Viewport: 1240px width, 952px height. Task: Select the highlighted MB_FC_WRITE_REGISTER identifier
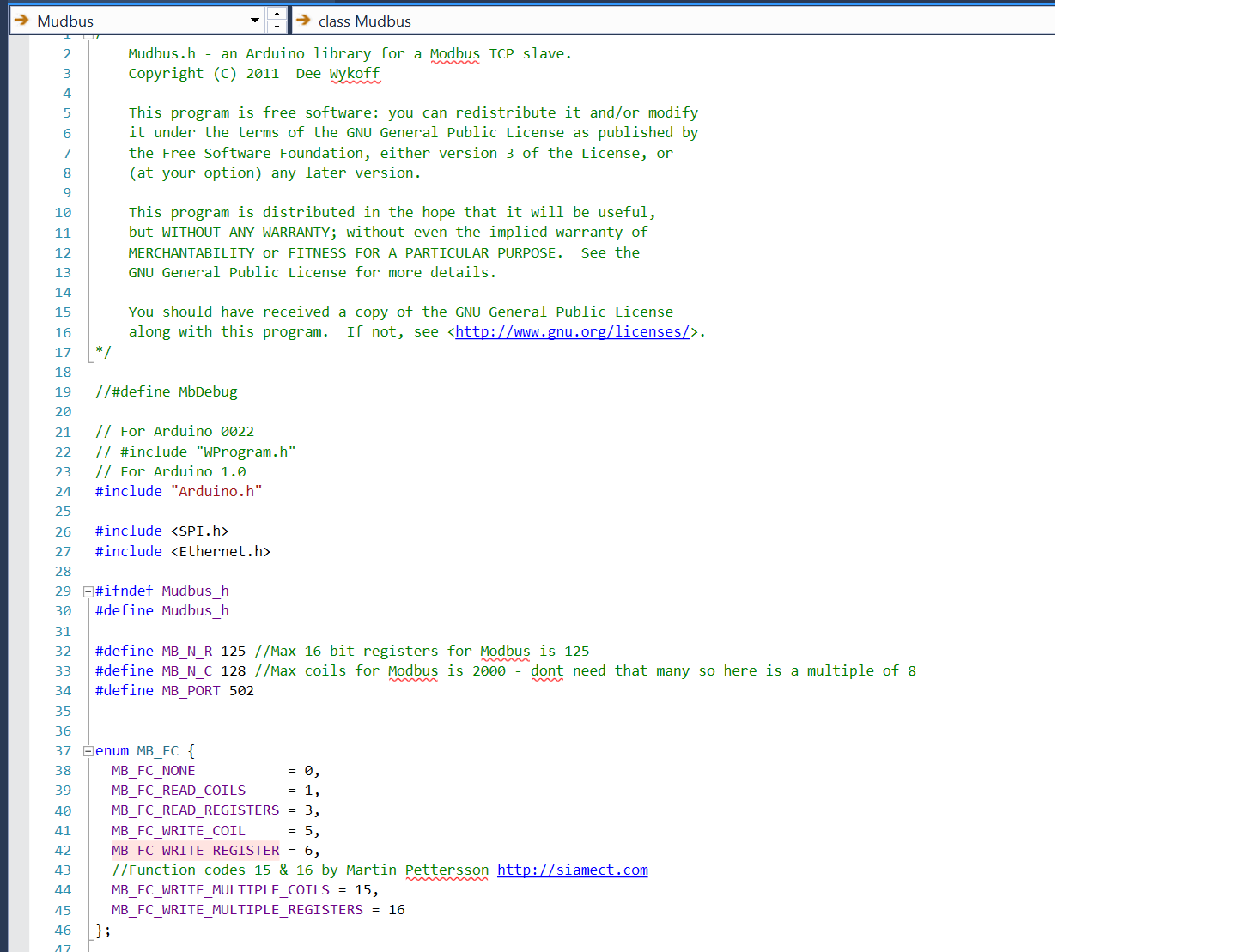pyautogui.click(x=195, y=850)
